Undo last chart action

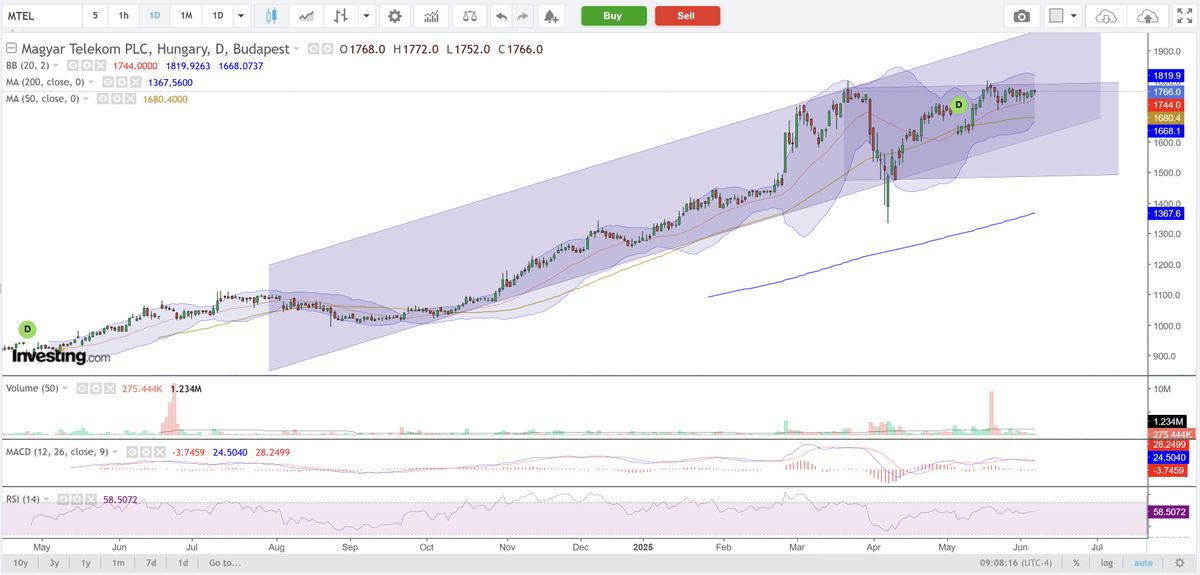point(501,16)
